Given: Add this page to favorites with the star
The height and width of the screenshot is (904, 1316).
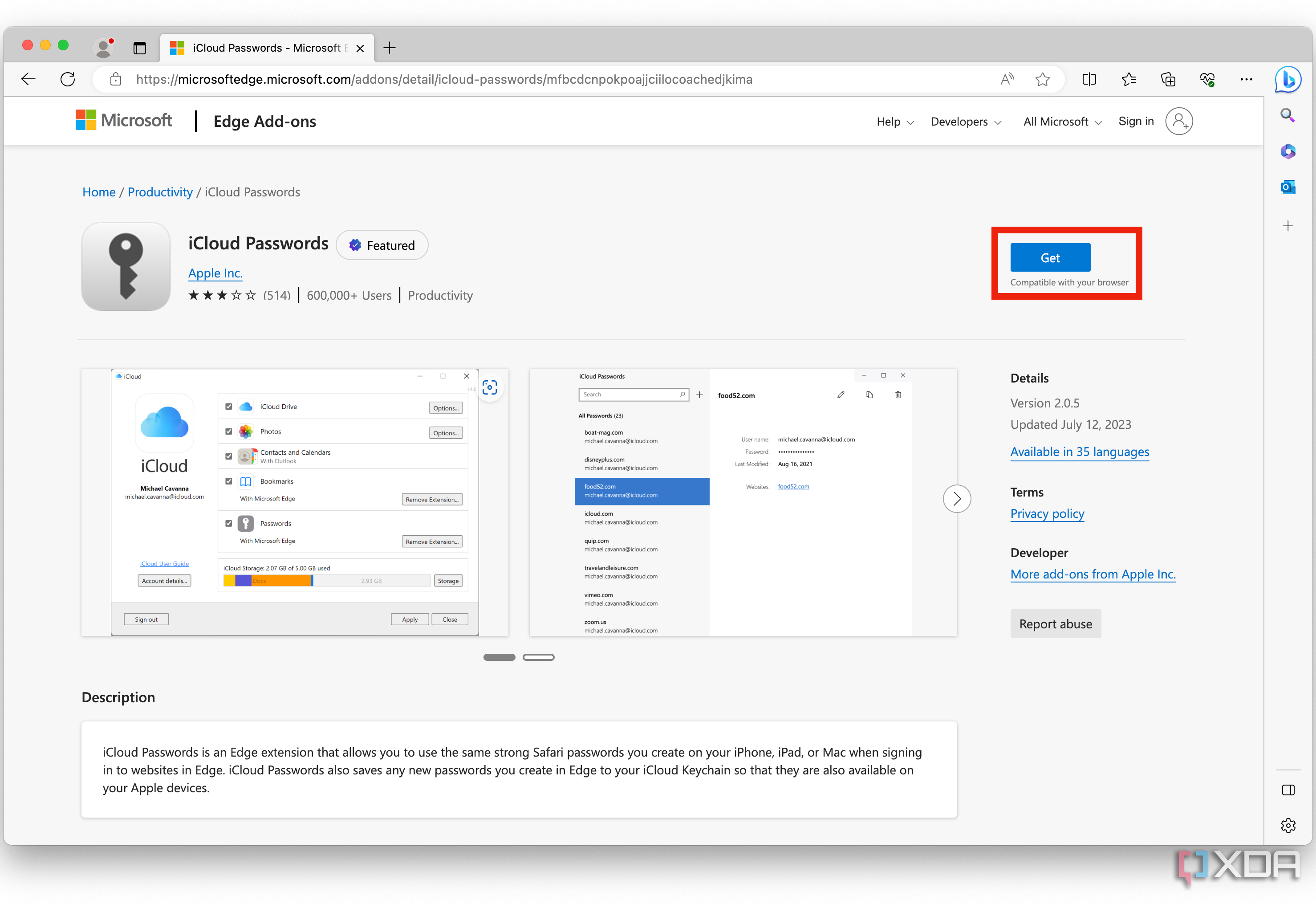Looking at the screenshot, I should click(1043, 79).
